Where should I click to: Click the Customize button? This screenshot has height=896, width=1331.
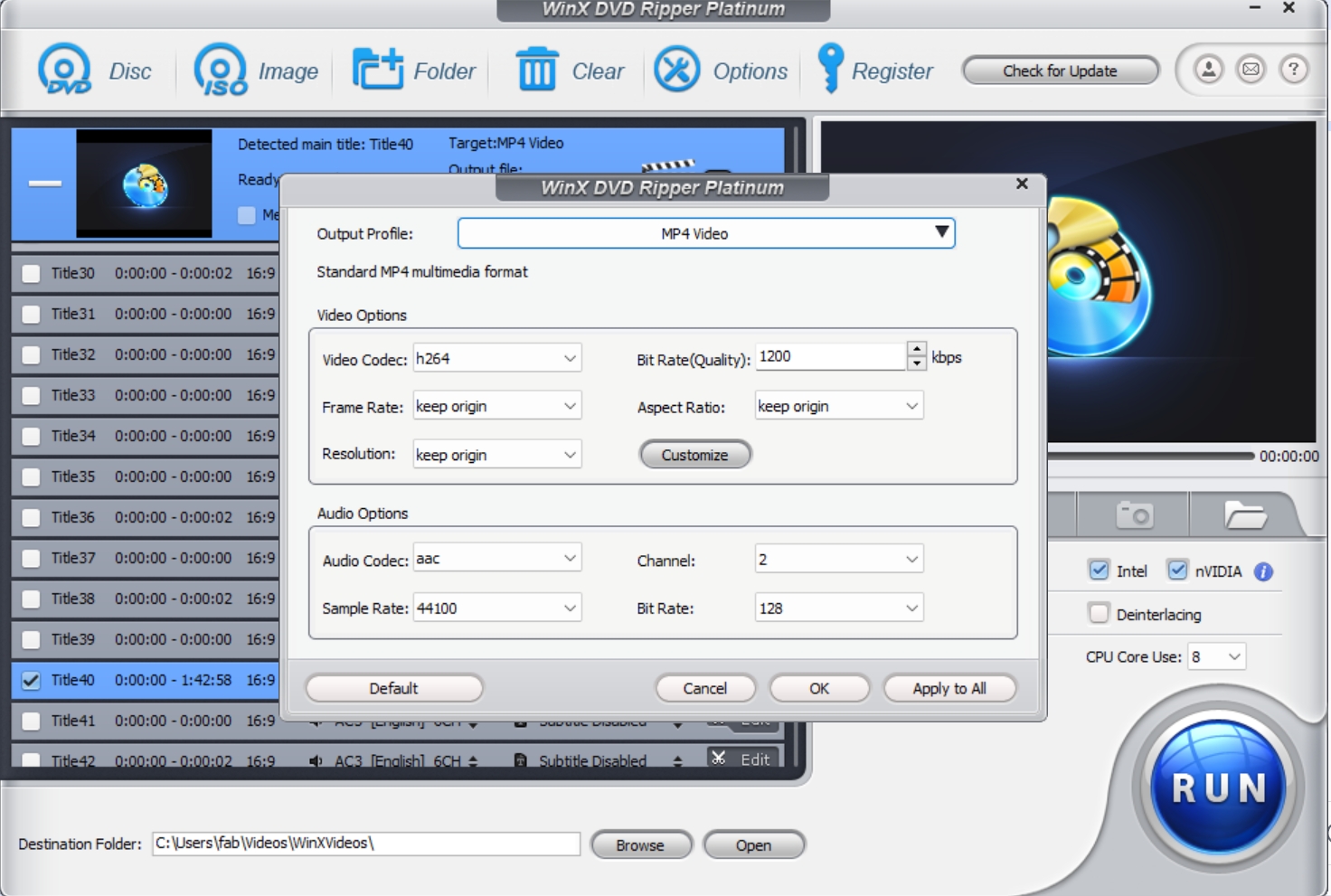point(694,455)
